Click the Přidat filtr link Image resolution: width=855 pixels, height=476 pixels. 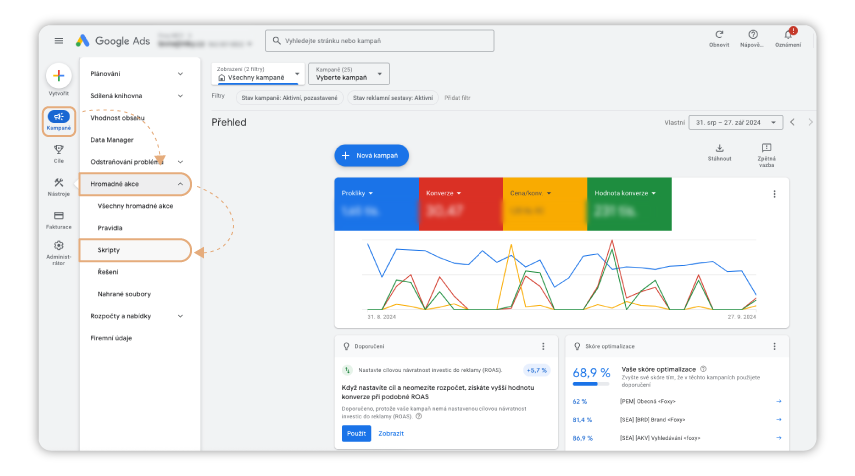(457, 98)
